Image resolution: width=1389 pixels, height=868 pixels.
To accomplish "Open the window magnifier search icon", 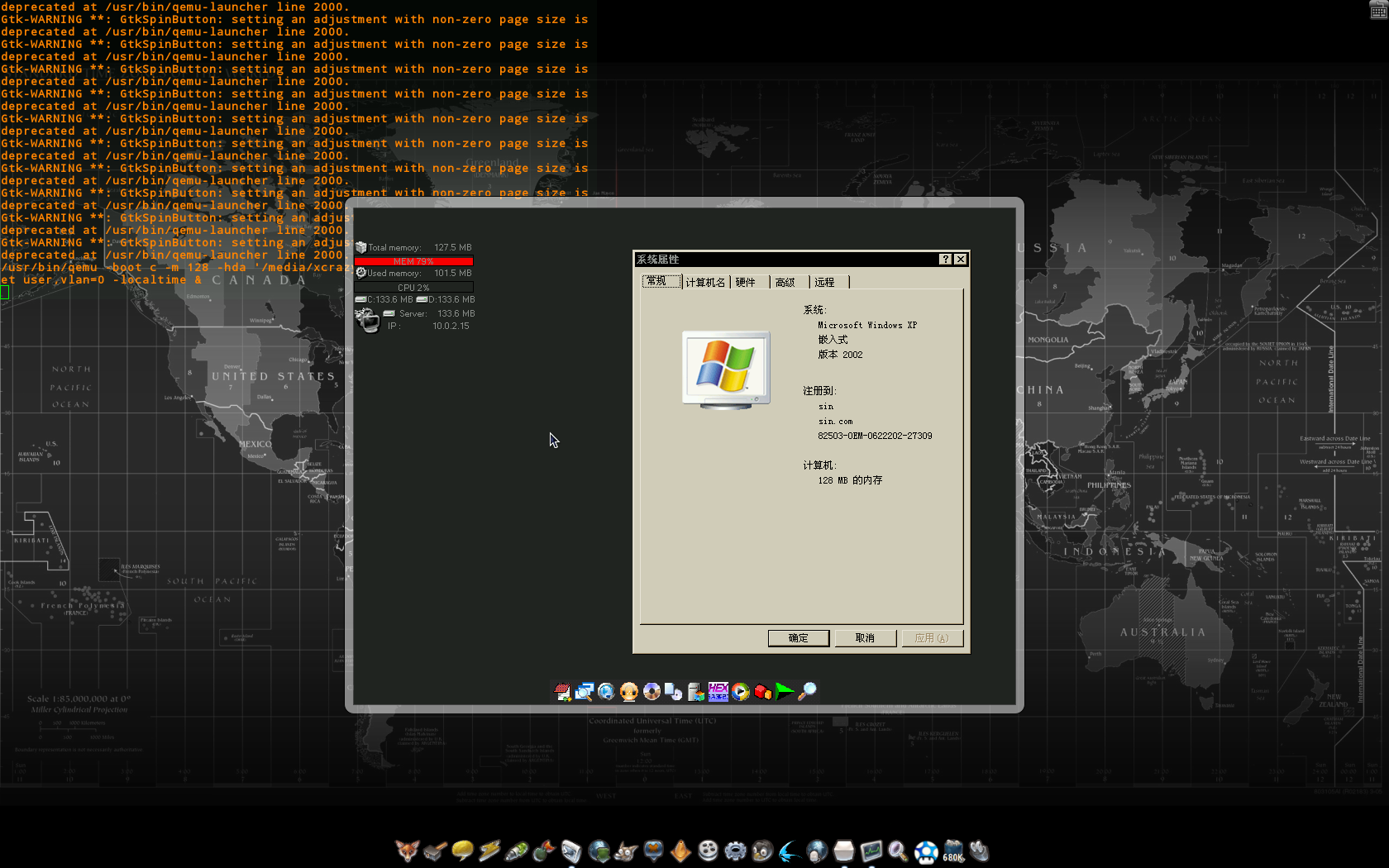I will coord(585,692).
